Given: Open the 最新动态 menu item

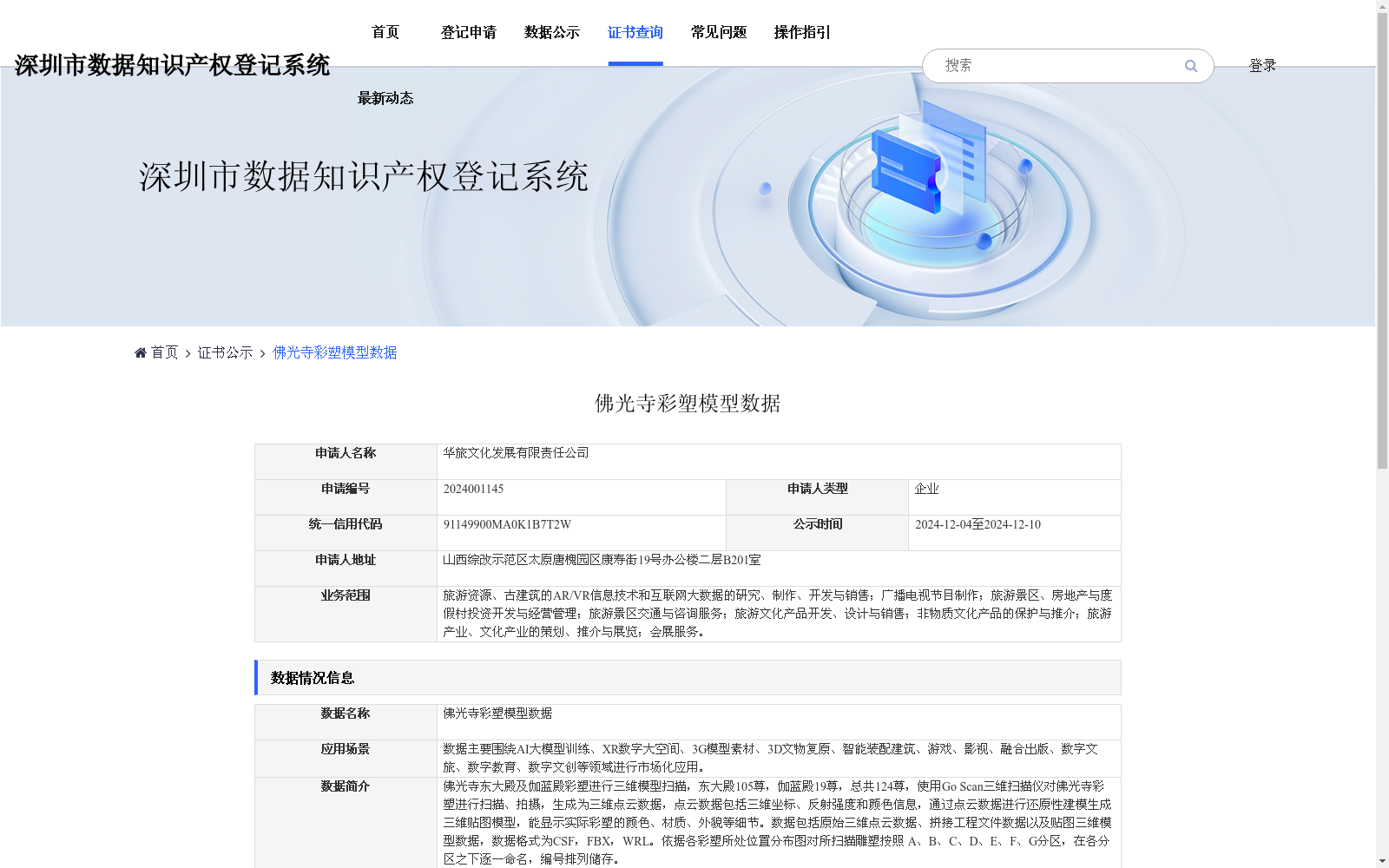Looking at the screenshot, I should [x=385, y=98].
